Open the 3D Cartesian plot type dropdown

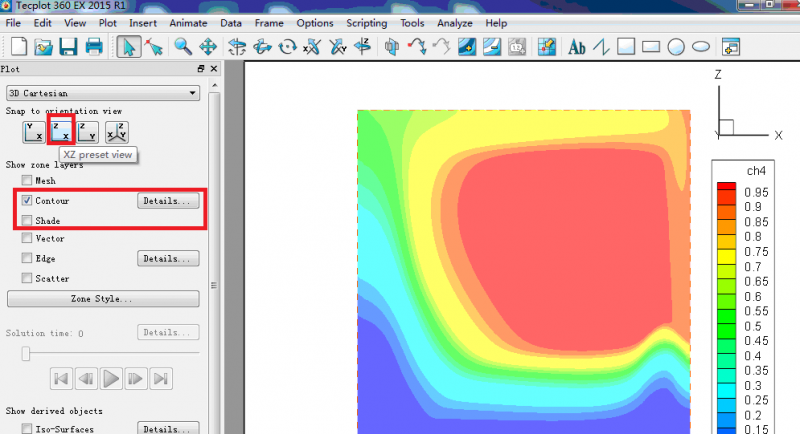pyautogui.click(x=103, y=93)
